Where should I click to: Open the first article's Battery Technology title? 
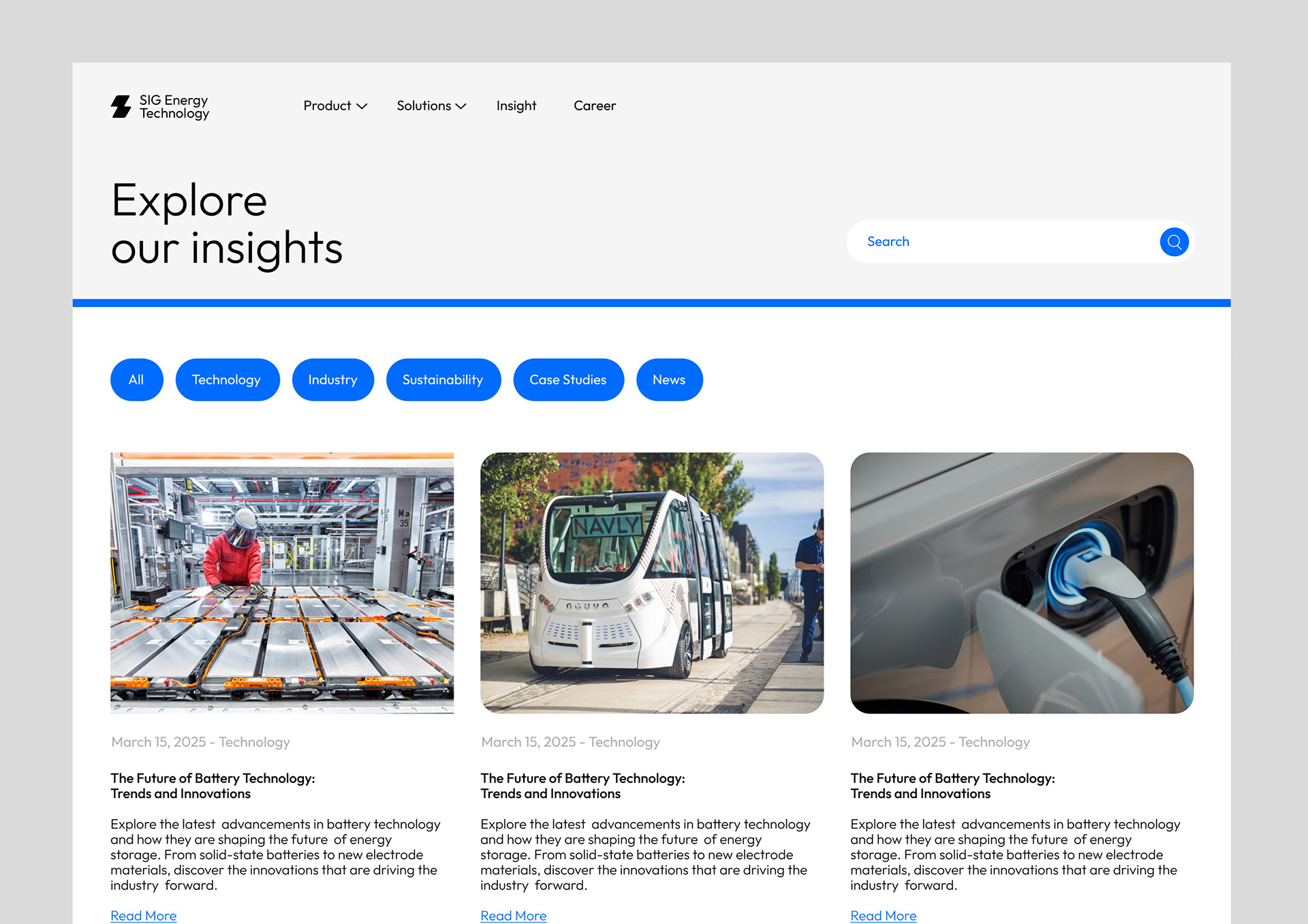click(213, 786)
